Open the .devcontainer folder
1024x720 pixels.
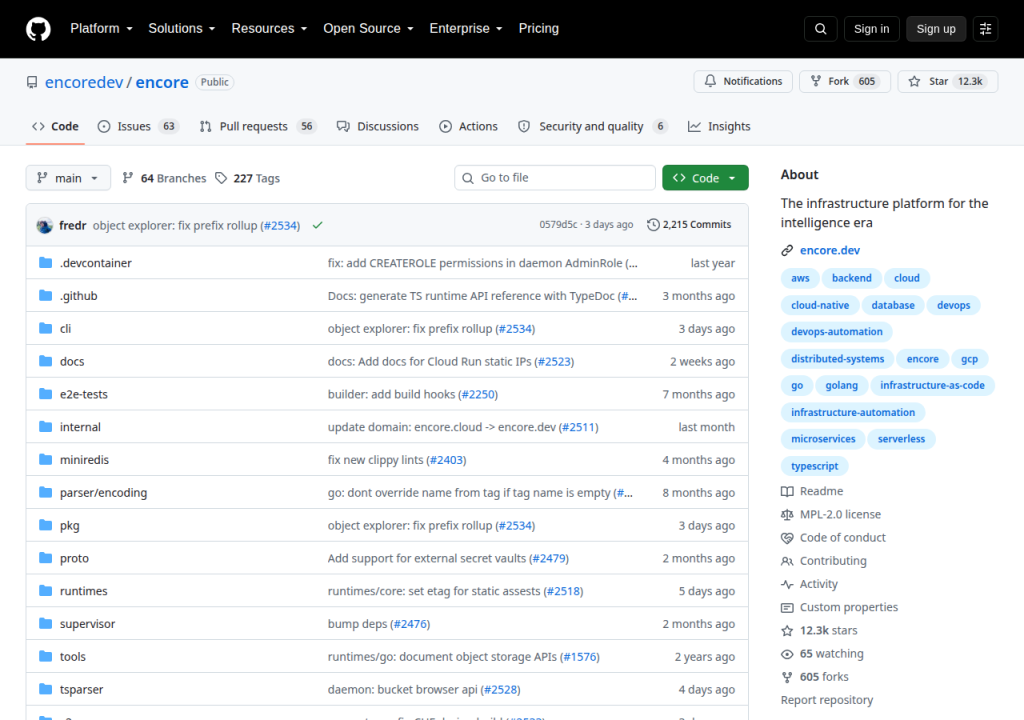coord(95,263)
